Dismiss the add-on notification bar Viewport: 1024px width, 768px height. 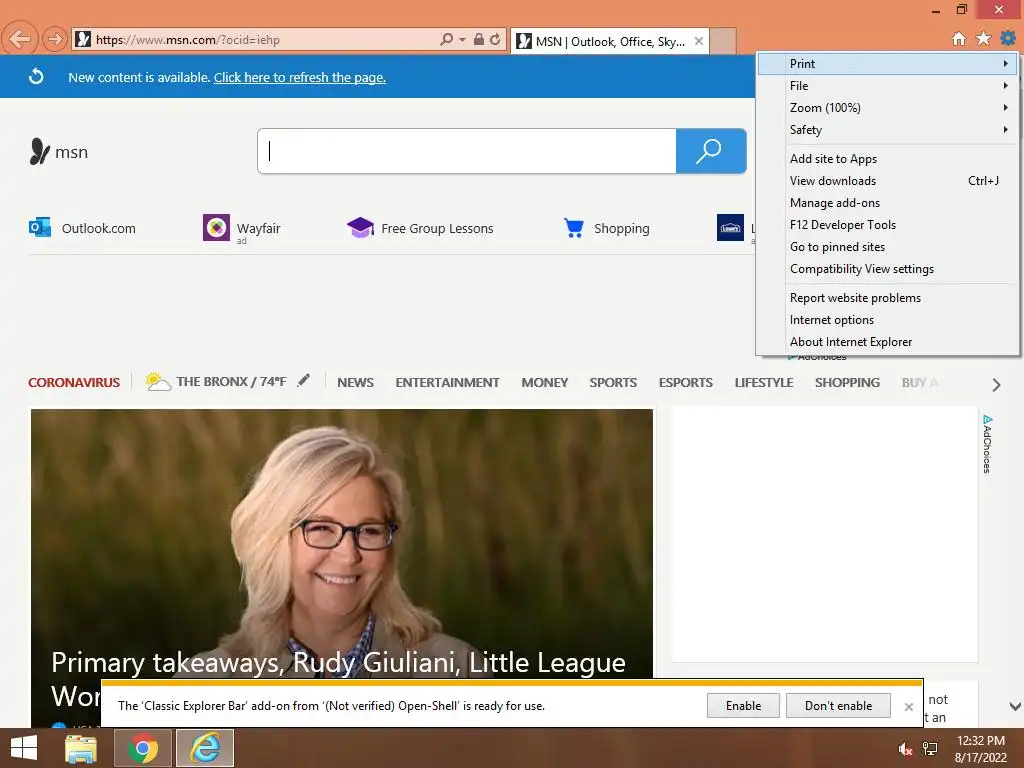(x=908, y=707)
